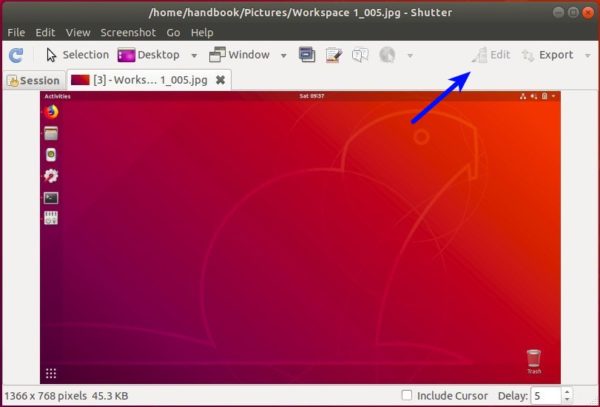
Task: Click the notepad with pencil toolbar icon
Action: pos(333,55)
